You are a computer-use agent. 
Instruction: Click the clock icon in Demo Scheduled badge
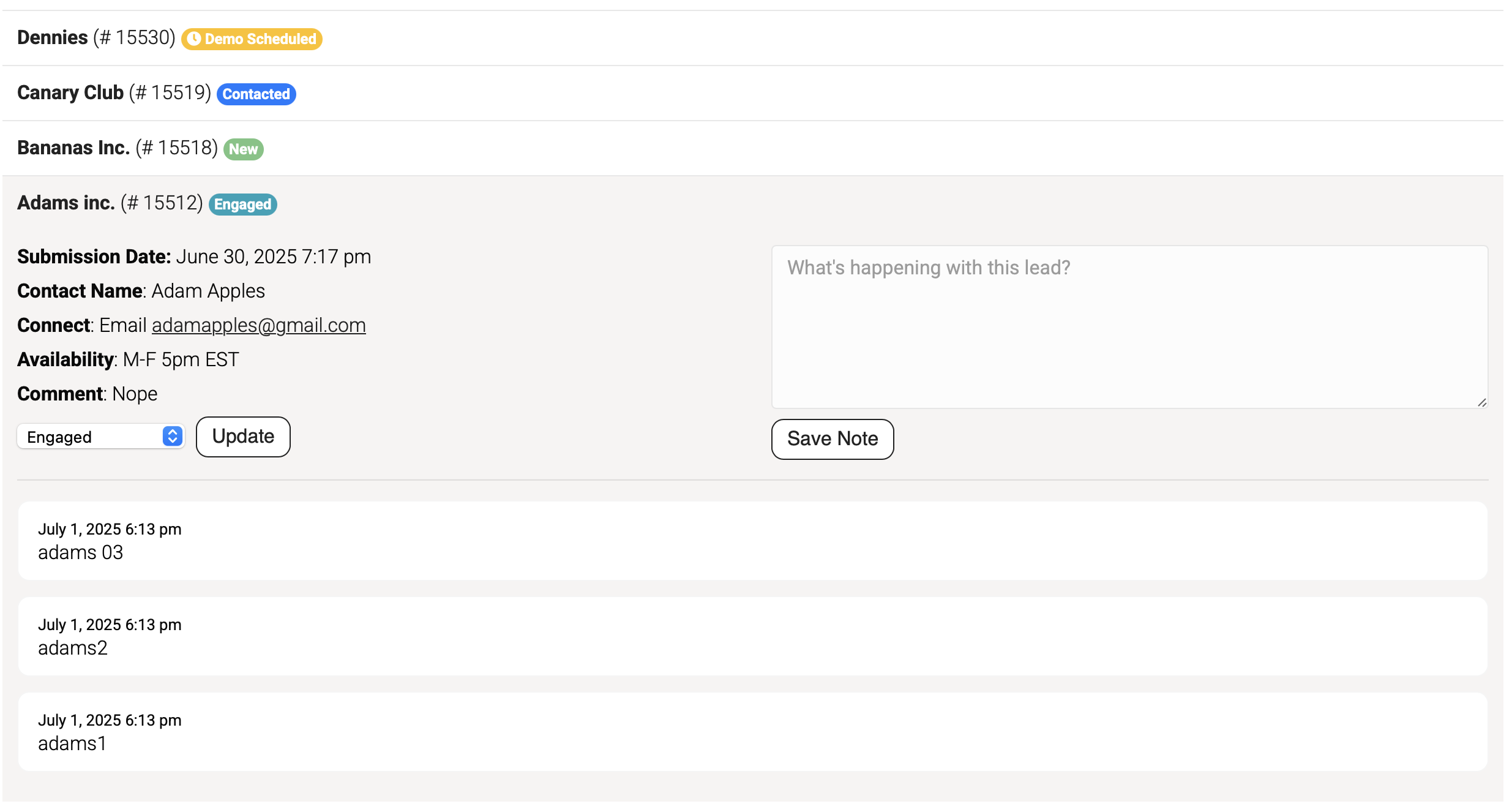(x=194, y=39)
